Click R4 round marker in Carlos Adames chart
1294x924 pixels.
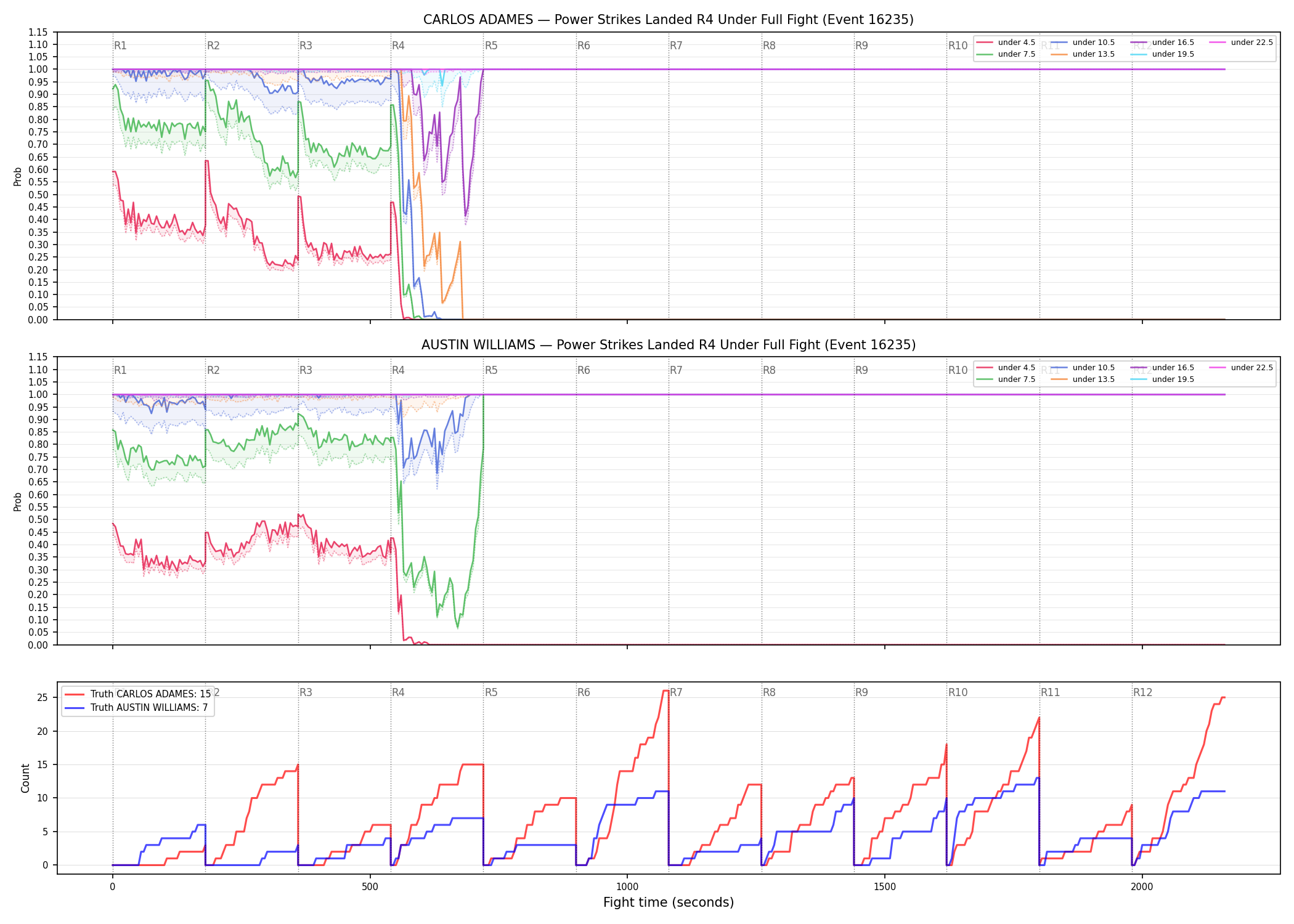398,46
